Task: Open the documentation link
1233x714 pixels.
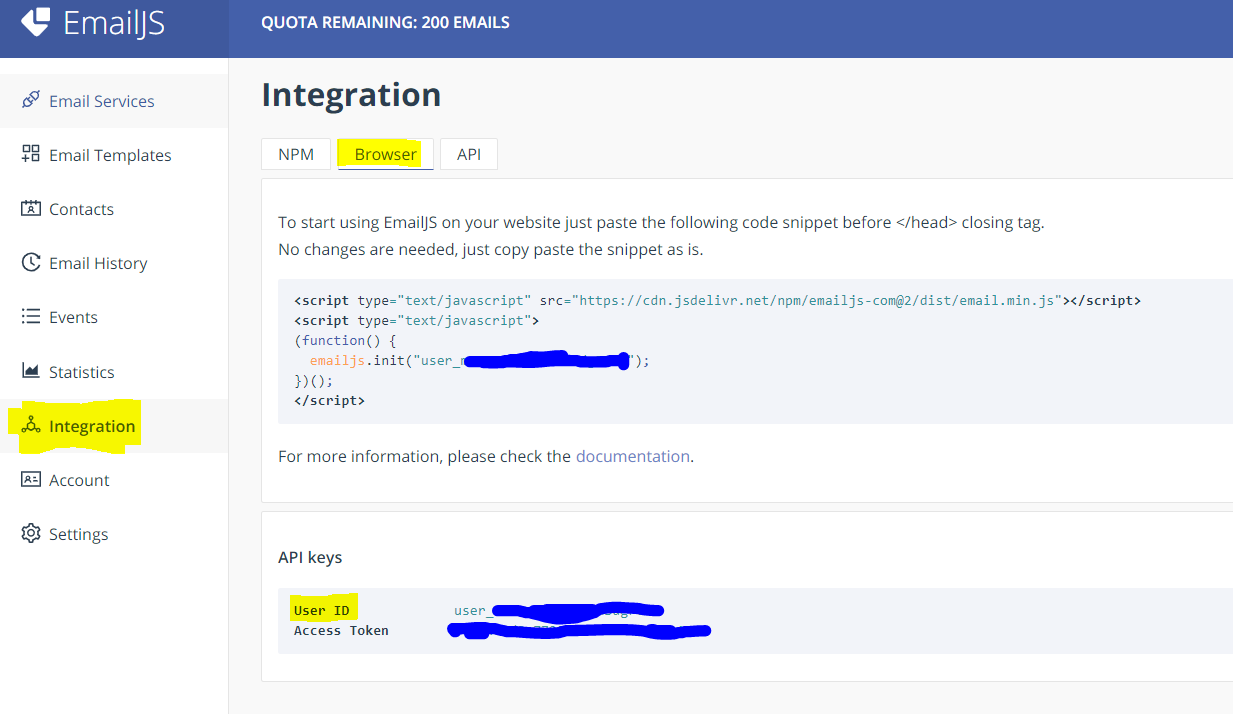Action: click(632, 456)
